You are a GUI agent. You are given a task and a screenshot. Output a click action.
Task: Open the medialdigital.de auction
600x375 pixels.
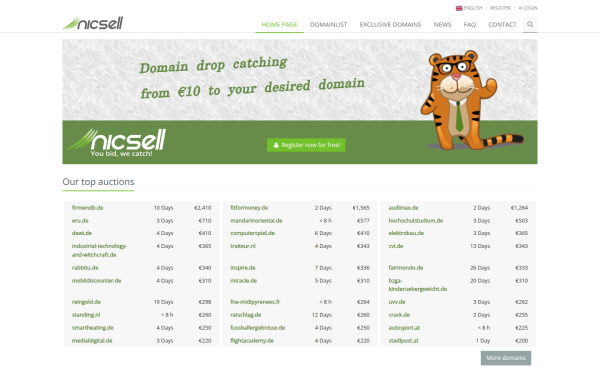92,341
